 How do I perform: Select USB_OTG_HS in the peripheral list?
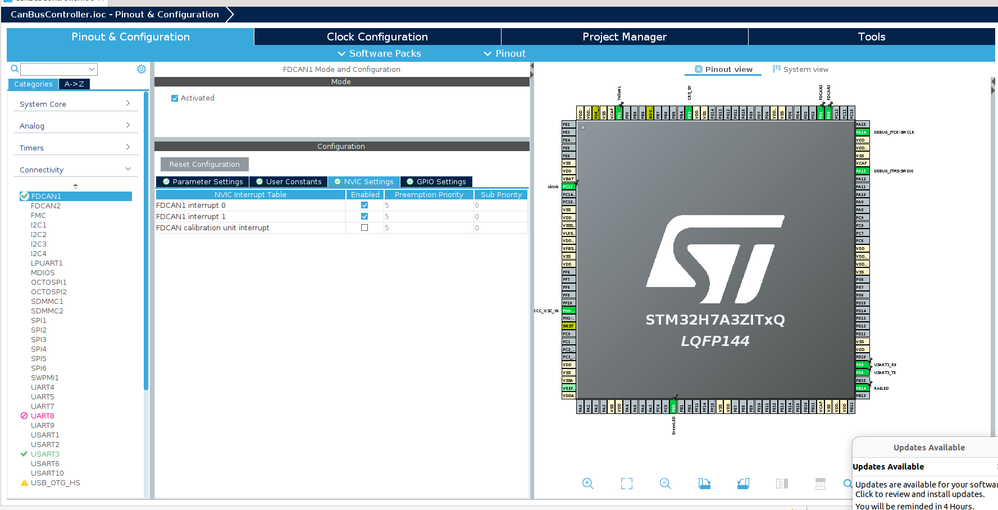(55, 483)
